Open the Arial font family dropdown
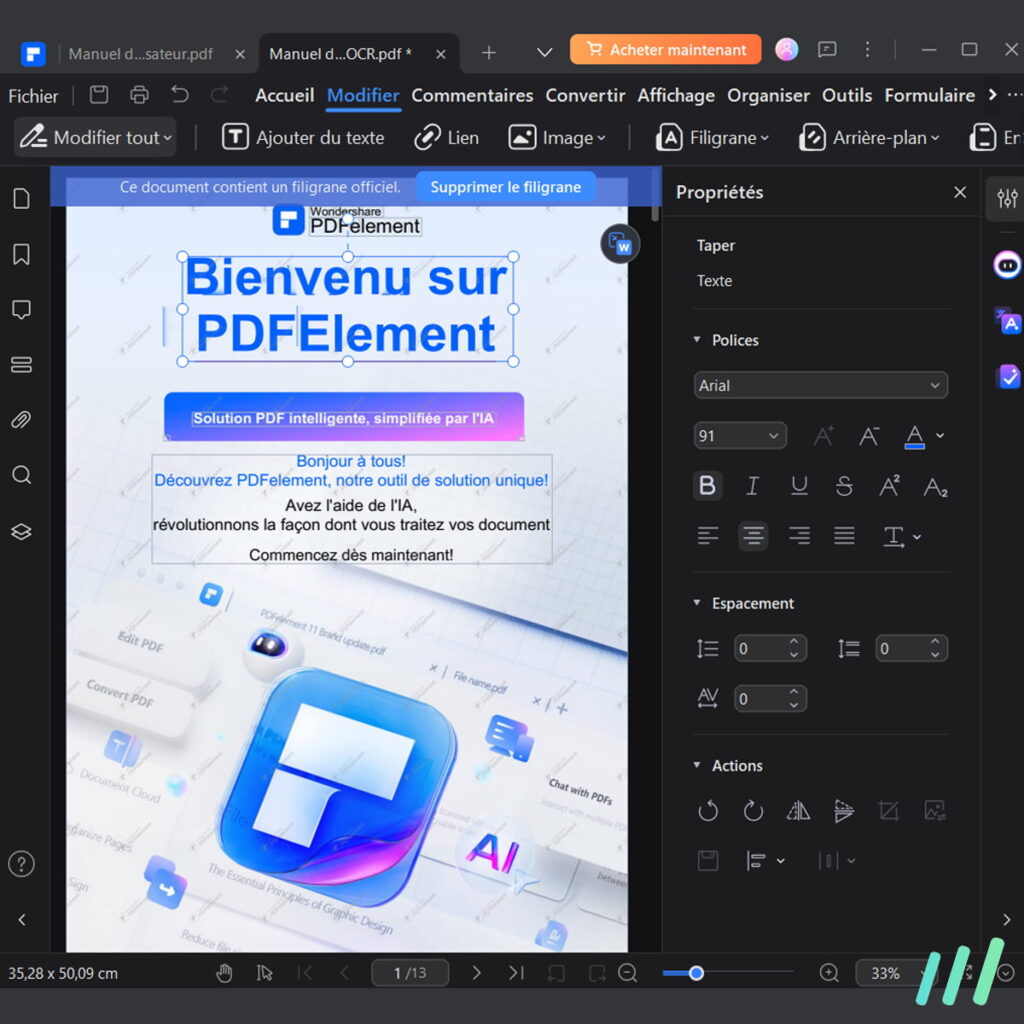Image resolution: width=1024 pixels, height=1024 pixels. [821, 385]
